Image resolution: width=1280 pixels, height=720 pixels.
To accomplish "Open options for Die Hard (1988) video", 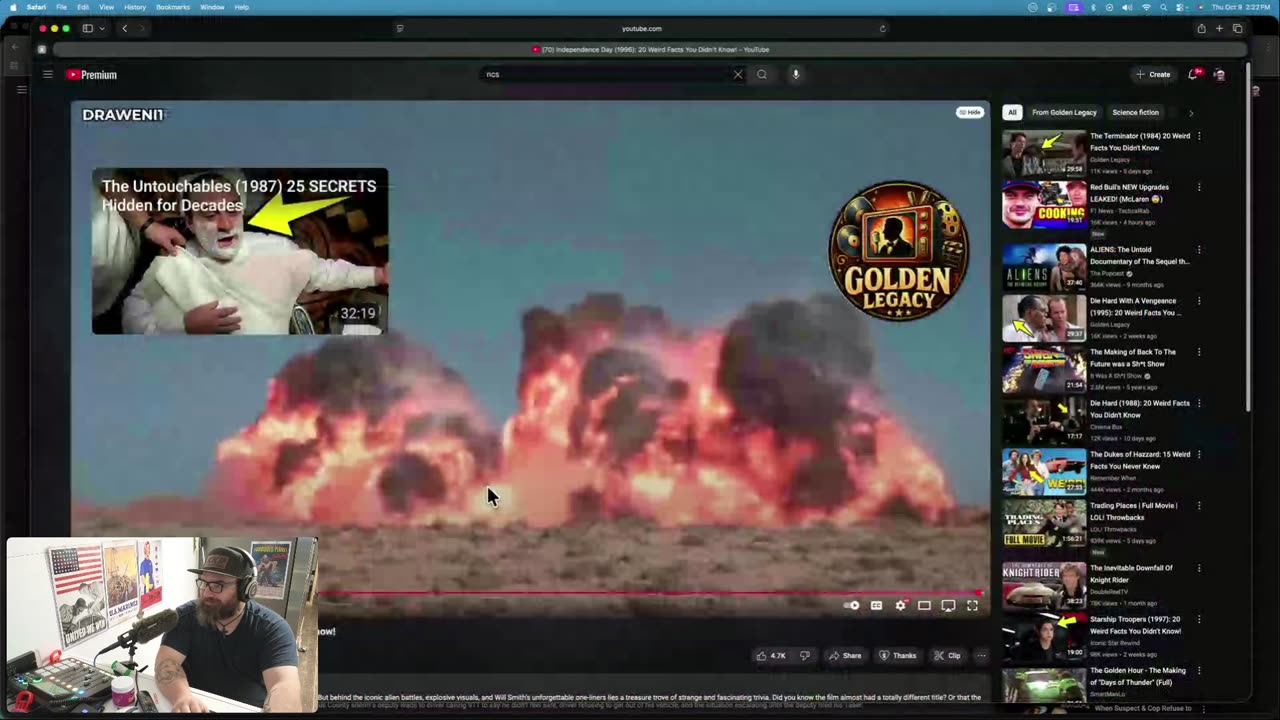I will [1199, 403].
